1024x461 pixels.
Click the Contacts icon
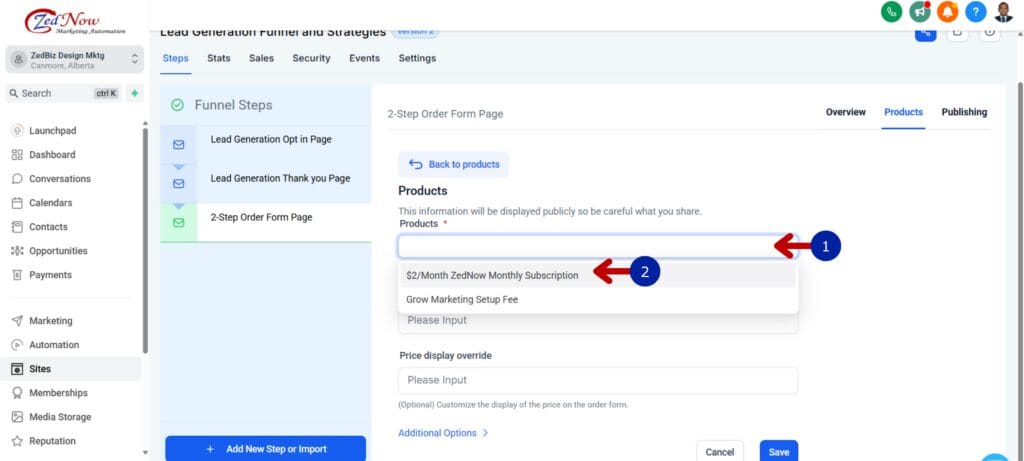[18, 227]
